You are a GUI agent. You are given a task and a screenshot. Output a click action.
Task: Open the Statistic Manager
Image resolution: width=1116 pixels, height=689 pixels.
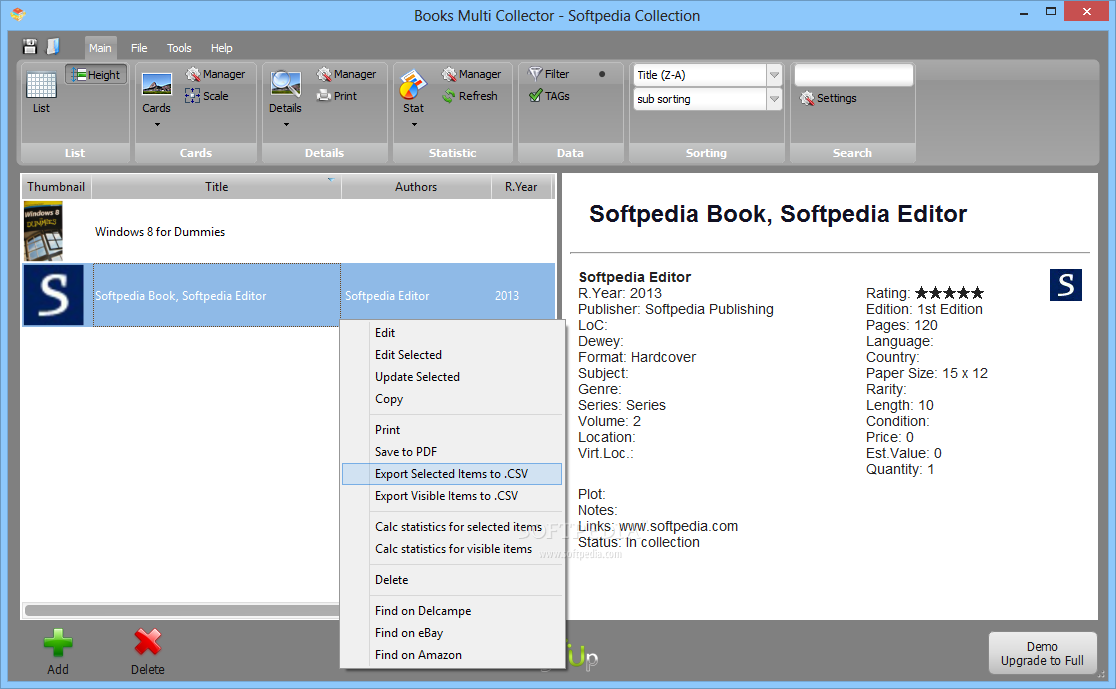click(472, 74)
